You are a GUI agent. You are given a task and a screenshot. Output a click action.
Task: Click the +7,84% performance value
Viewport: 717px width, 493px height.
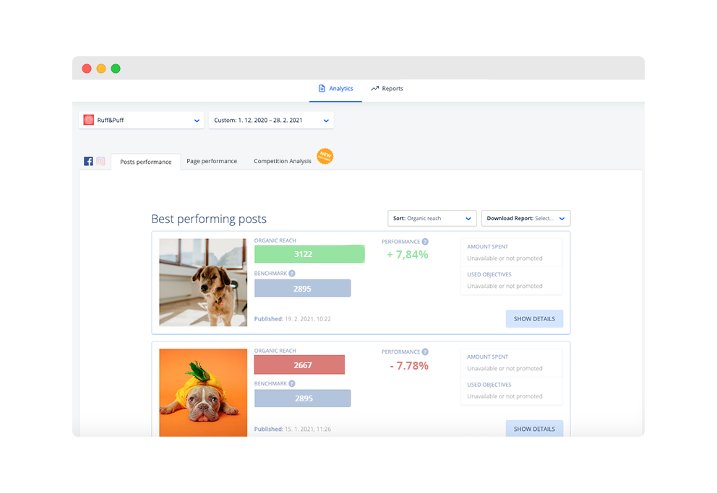tap(407, 255)
